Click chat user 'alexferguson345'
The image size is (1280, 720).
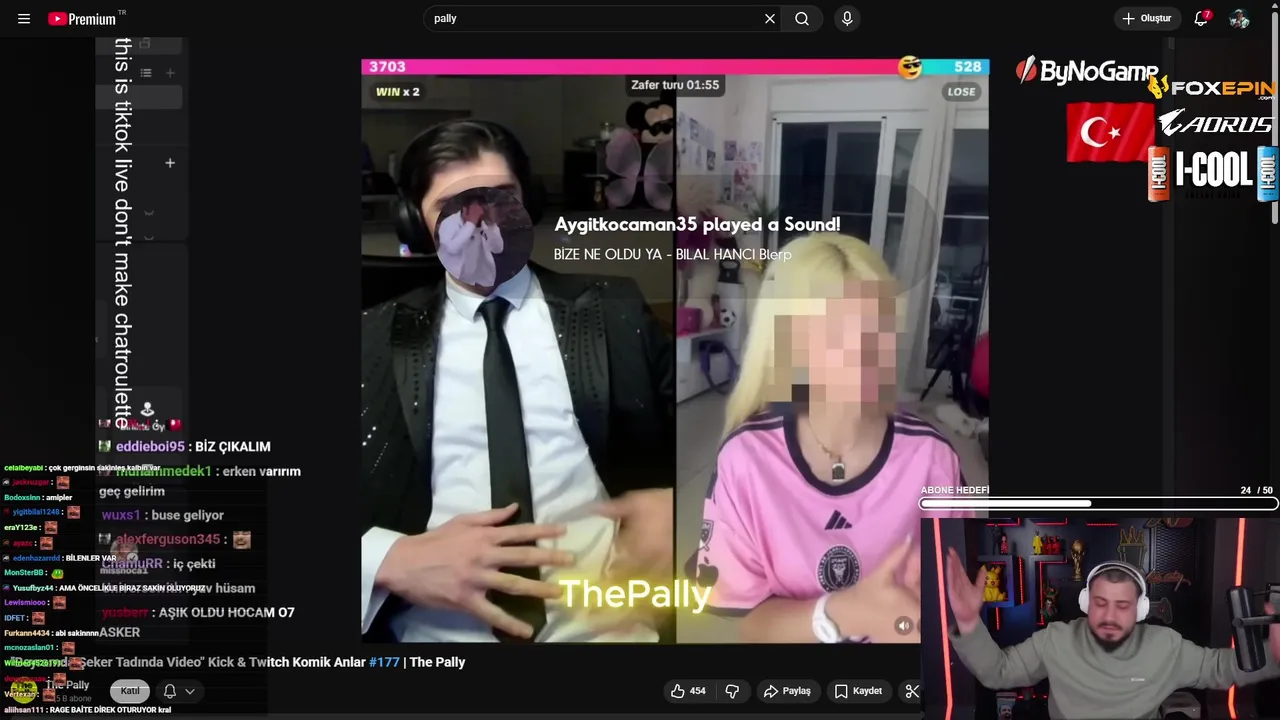click(x=167, y=540)
